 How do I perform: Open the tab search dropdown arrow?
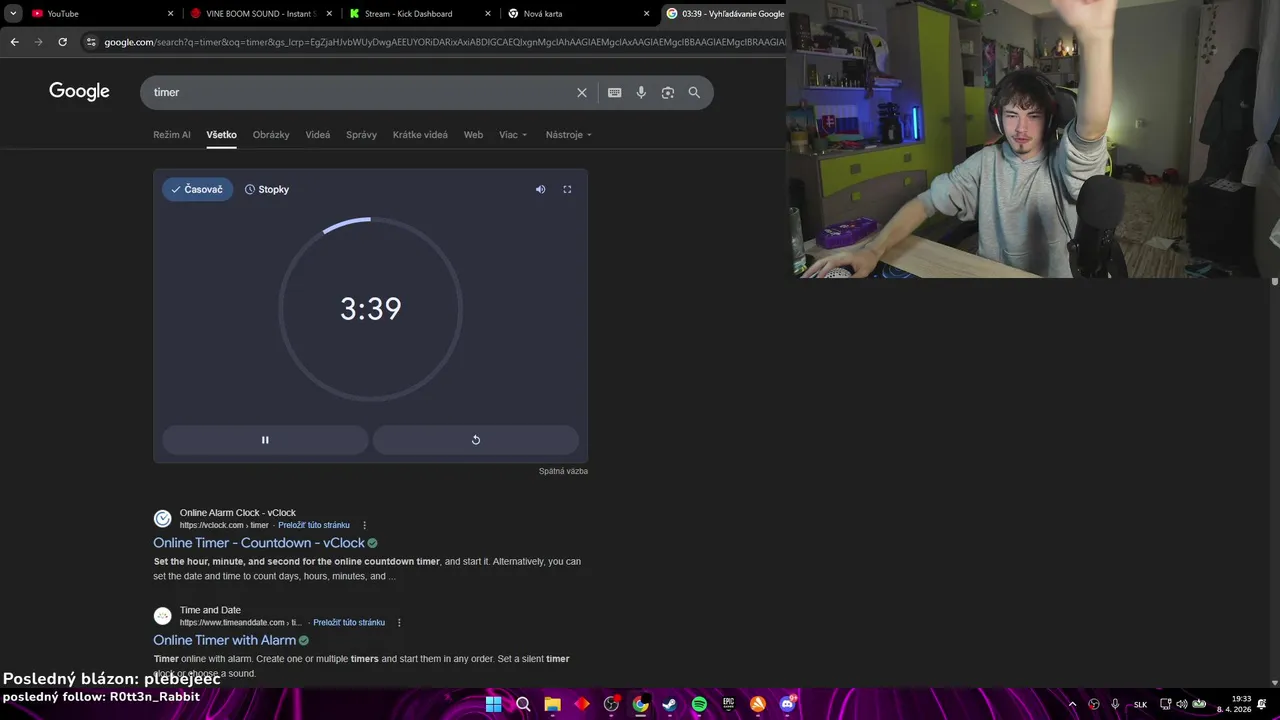tap(13, 13)
